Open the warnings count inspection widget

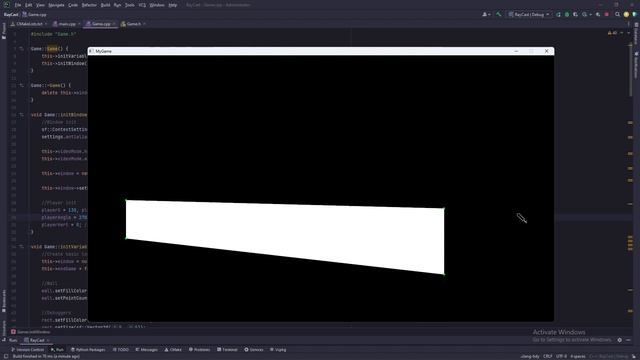coord(613,33)
